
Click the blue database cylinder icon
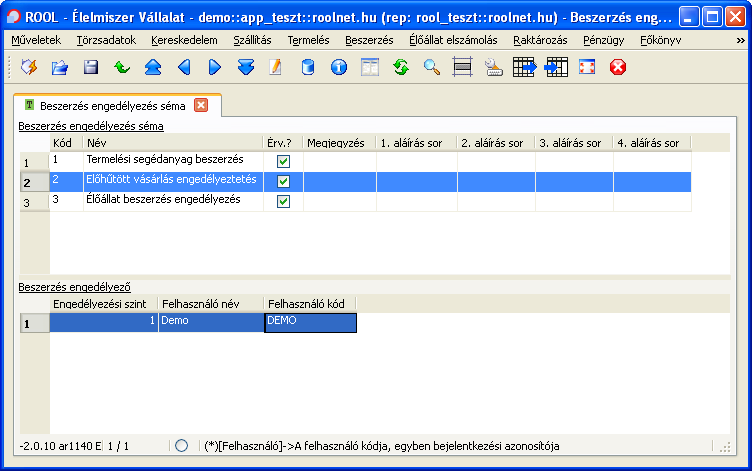308,67
